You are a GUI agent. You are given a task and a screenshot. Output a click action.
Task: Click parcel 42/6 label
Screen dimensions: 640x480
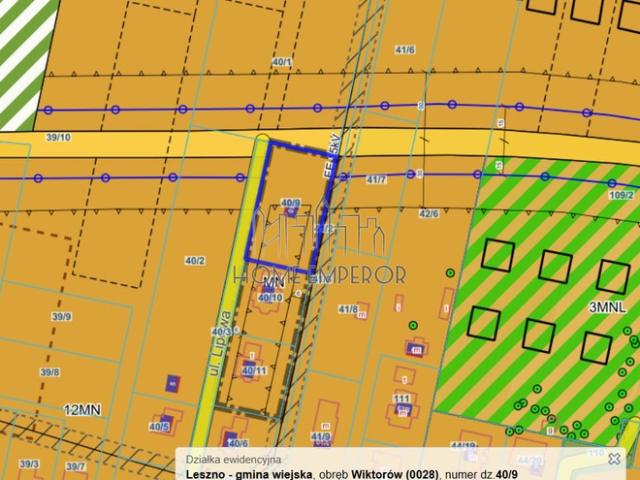[429, 213]
